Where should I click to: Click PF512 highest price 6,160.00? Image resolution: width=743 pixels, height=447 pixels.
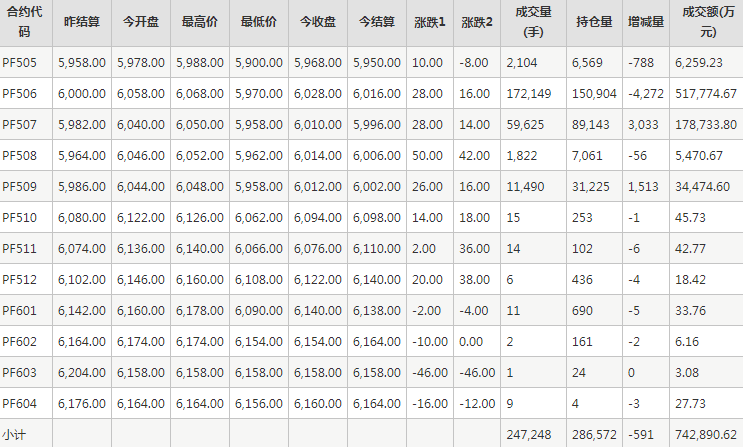[x=200, y=280]
